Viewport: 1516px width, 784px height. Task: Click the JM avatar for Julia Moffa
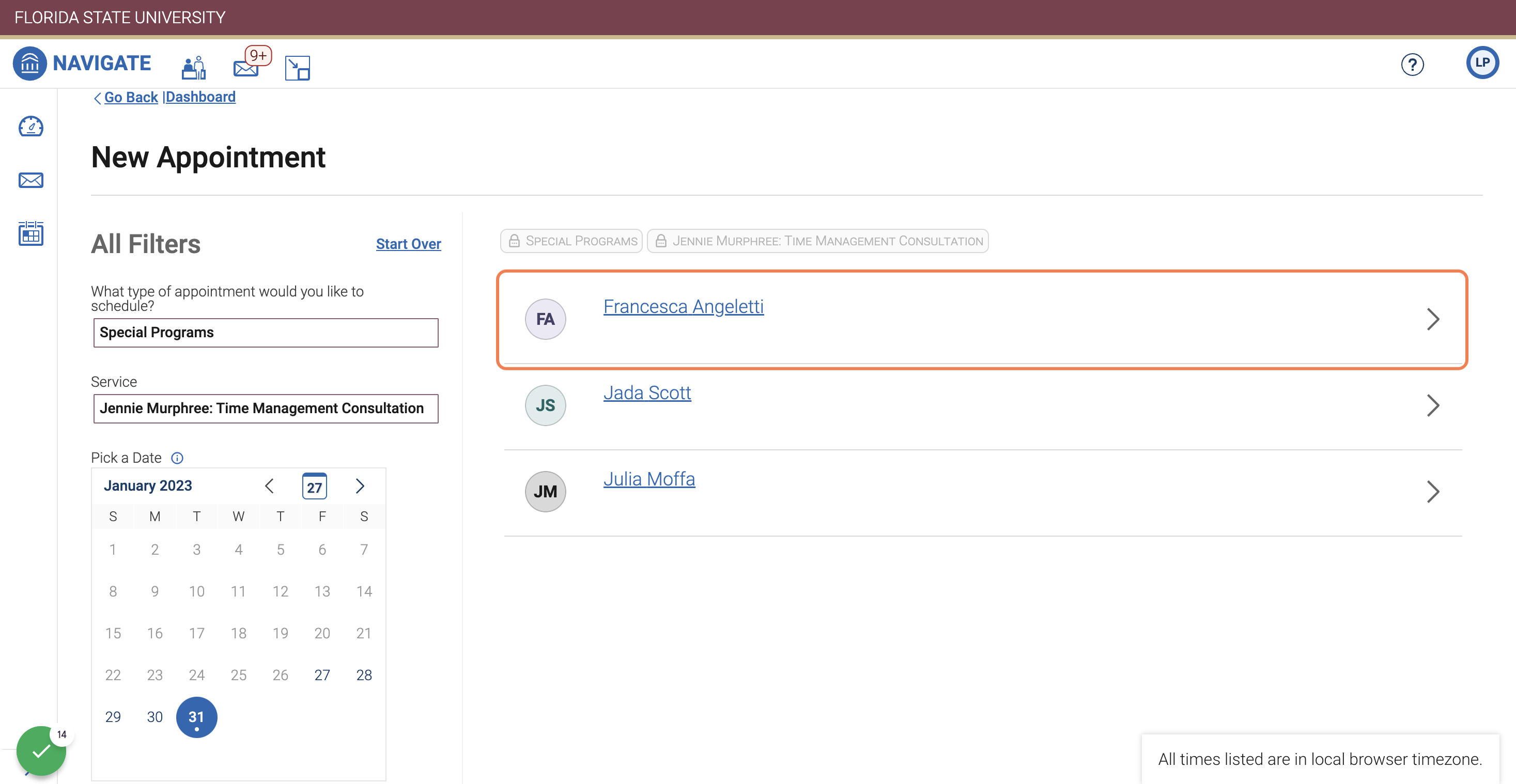pyautogui.click(x=545, y=492)
